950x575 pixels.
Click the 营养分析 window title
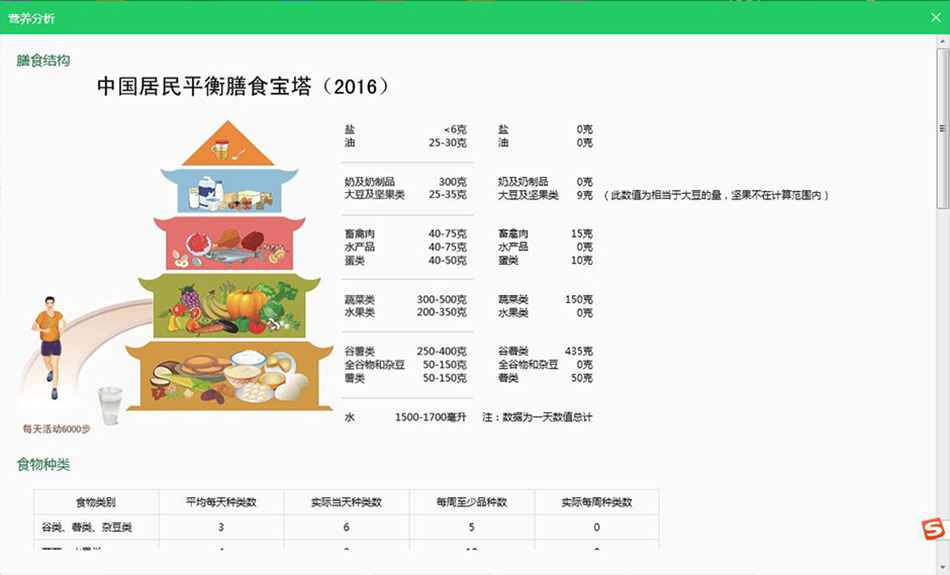(x=32, y=18)
